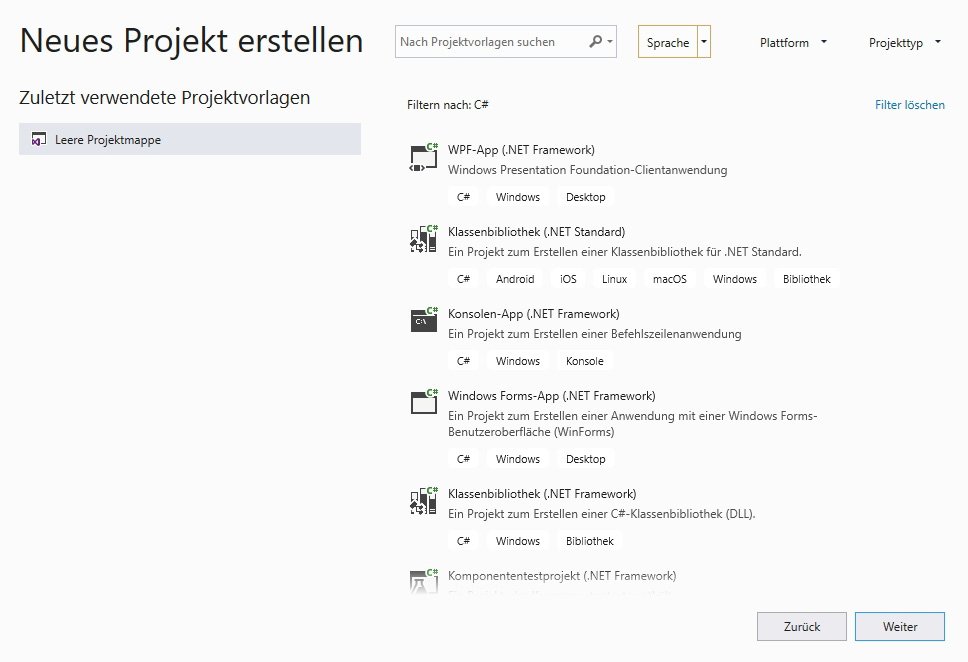Click the Filter löschen link
This screenshot has width=968, height=662.
[909, 104]
